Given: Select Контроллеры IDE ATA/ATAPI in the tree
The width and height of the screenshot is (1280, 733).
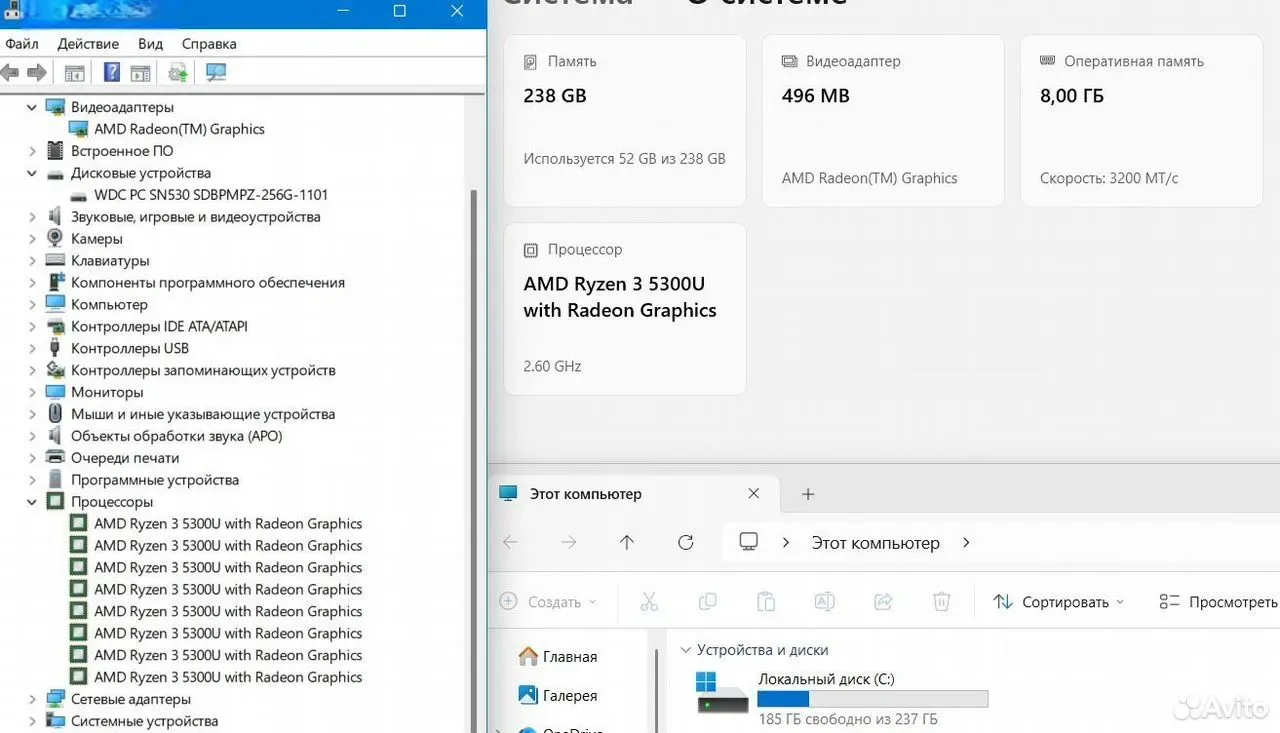Looking at the screenshot, I should click(159, 327).
